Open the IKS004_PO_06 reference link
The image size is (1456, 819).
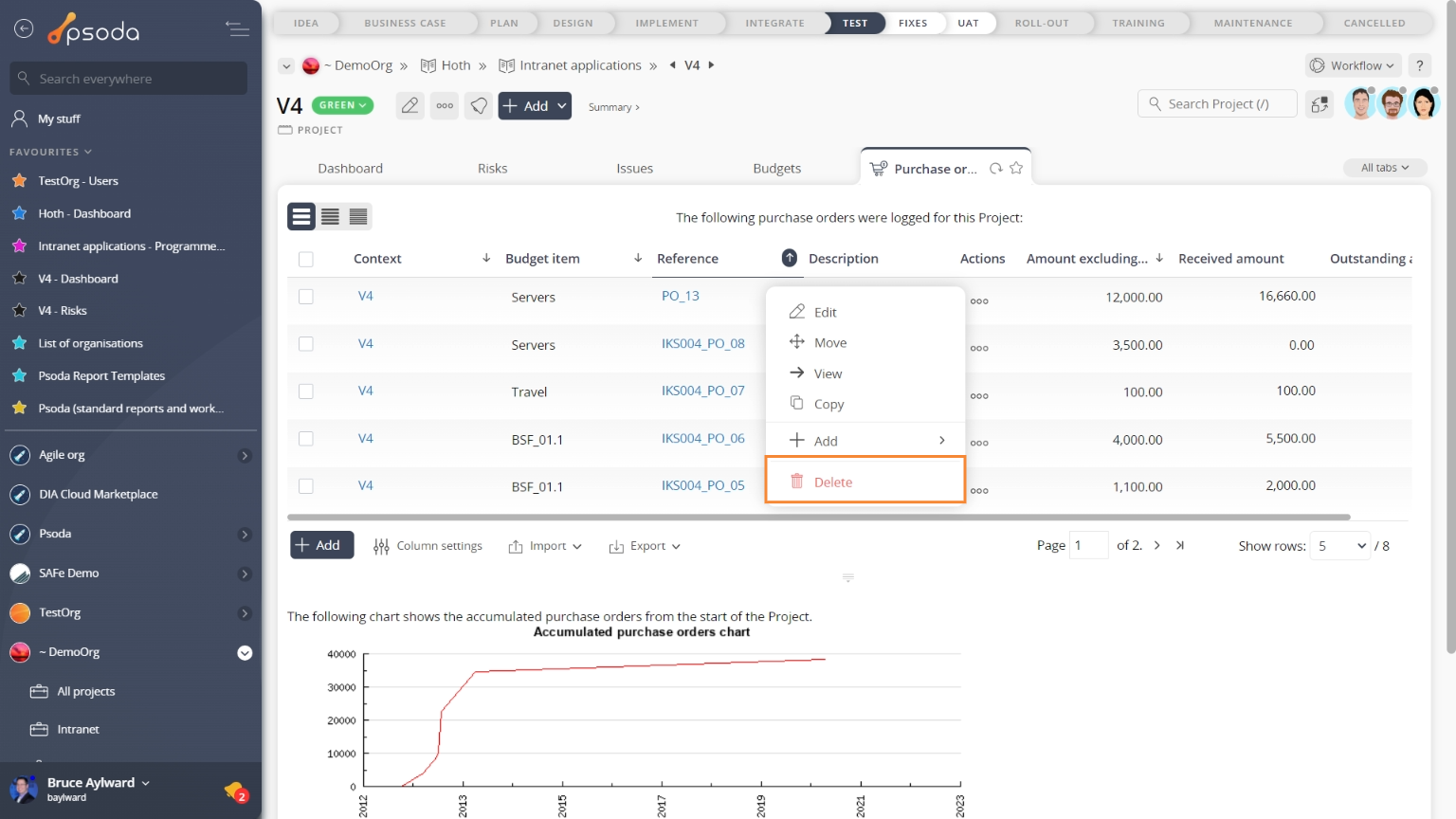[x=703, y=438]
